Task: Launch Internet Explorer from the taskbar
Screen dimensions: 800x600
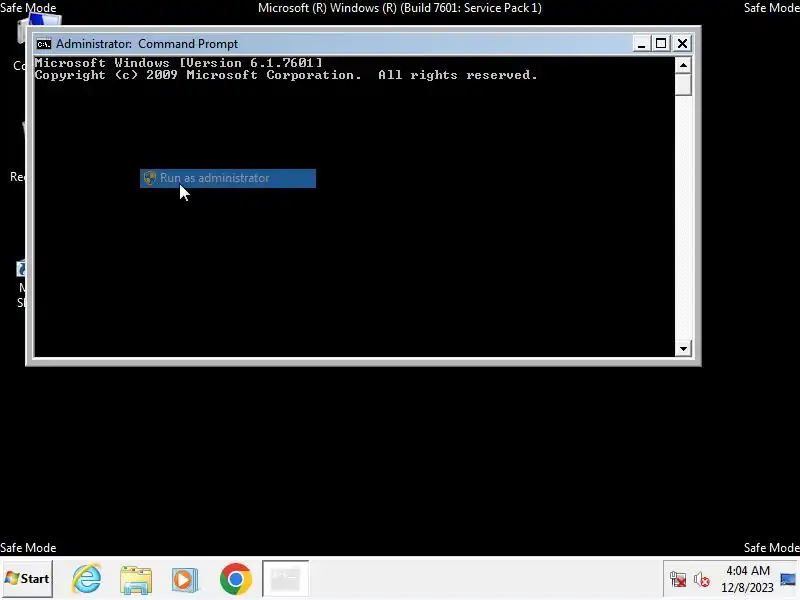Action: [x=87, y=579]
